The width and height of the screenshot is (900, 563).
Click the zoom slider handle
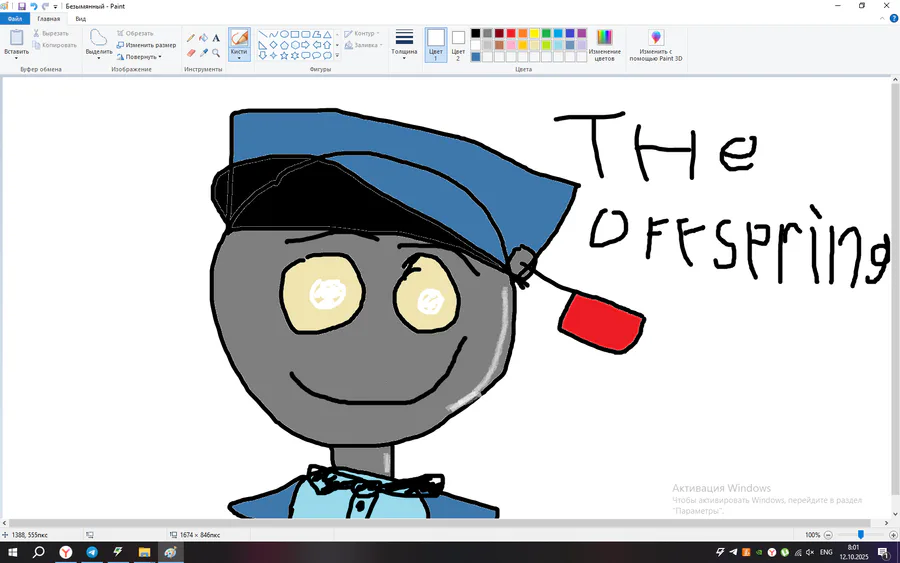[860, 534]
